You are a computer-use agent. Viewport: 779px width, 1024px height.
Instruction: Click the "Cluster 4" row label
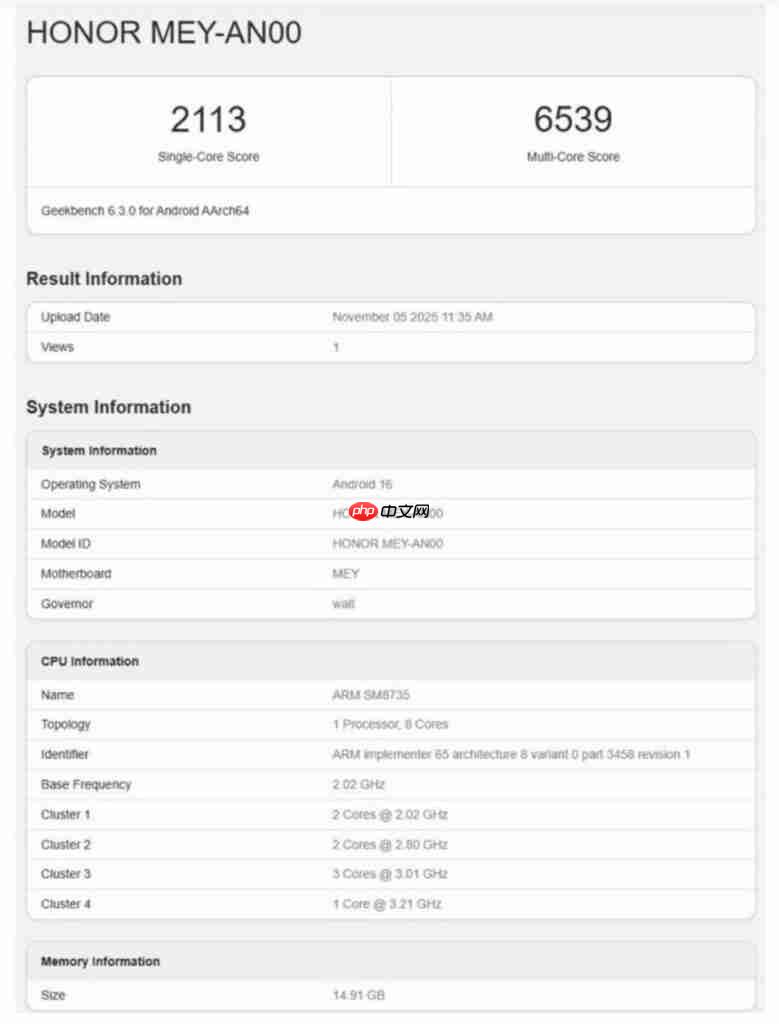(x=66, y=904)
